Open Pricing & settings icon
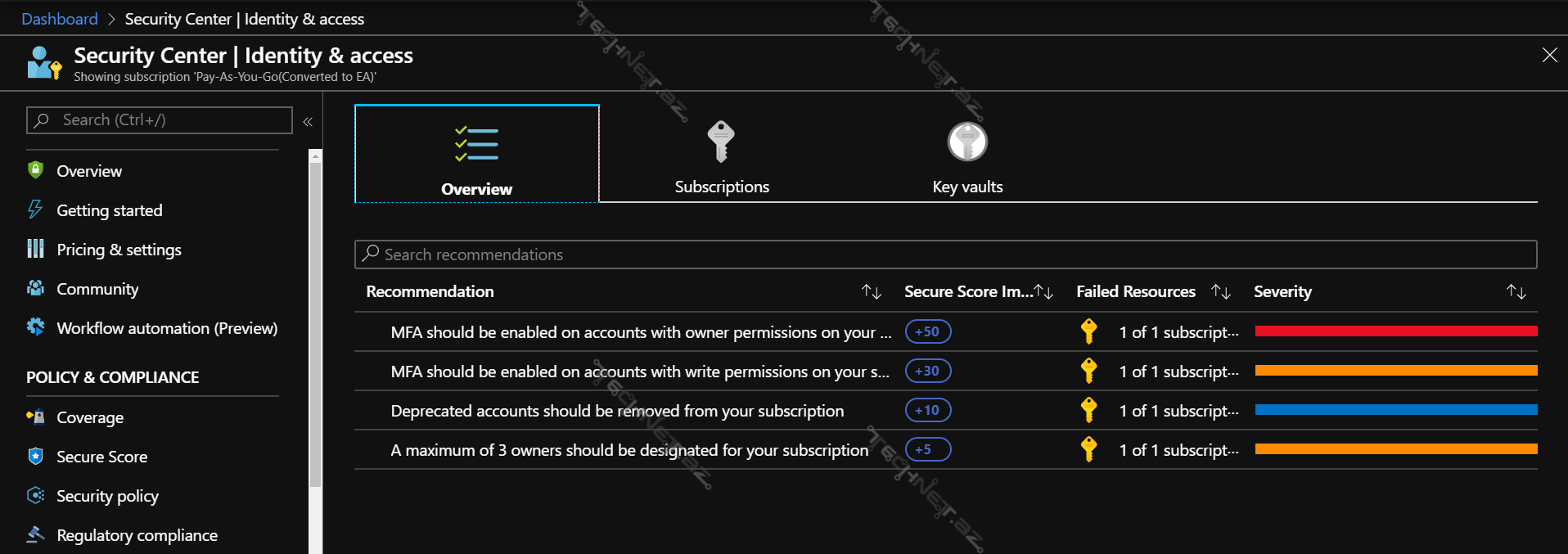1568x554 pixels. [x=35, y=249]
